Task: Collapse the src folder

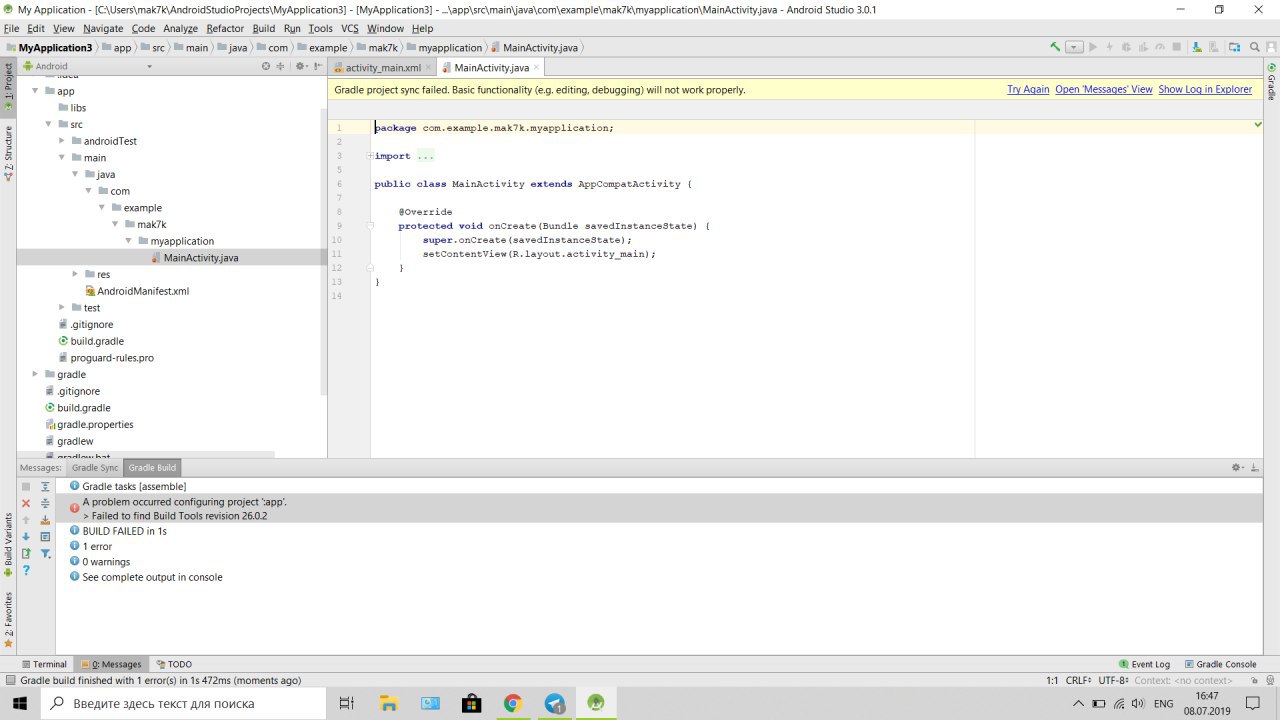Action: 48,124
